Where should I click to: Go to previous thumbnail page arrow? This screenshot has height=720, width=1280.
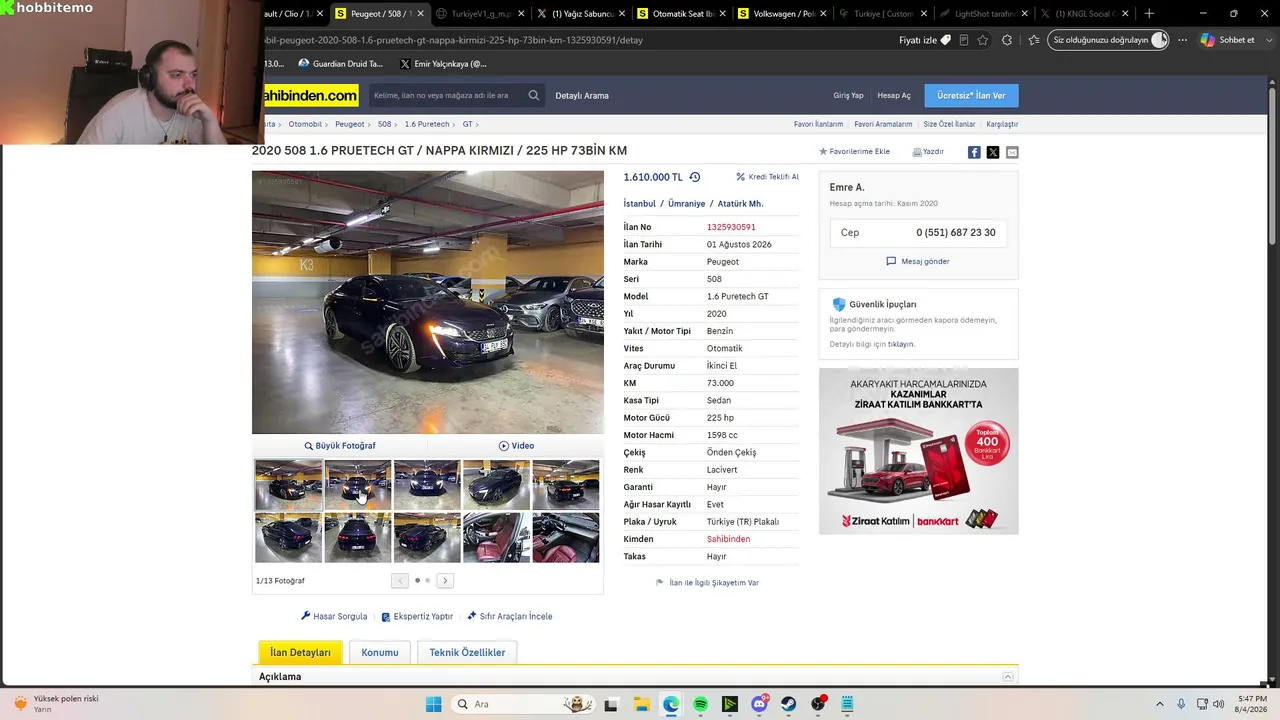pyautogui.click(x=400, y=580)
